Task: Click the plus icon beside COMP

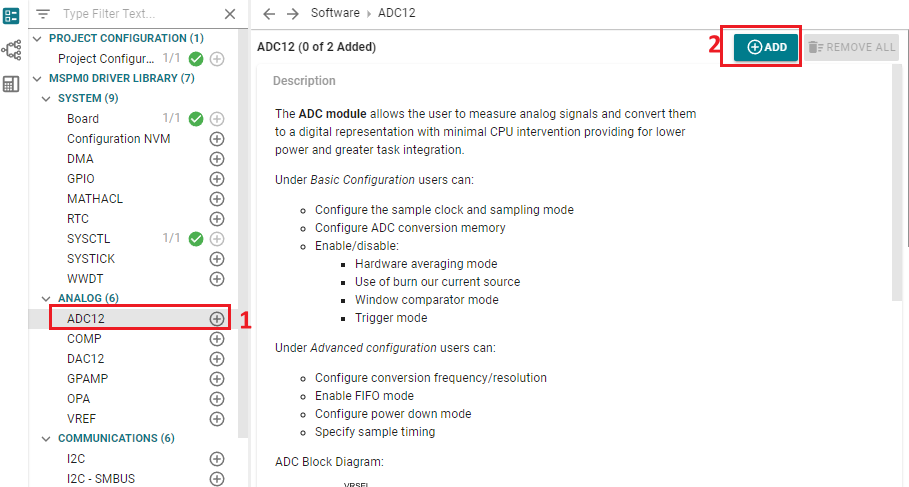Action: (217, 338)
